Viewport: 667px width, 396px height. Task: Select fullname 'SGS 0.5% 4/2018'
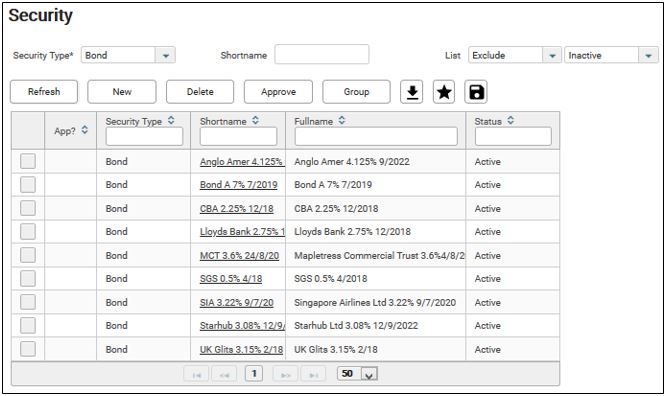(331, 279)
